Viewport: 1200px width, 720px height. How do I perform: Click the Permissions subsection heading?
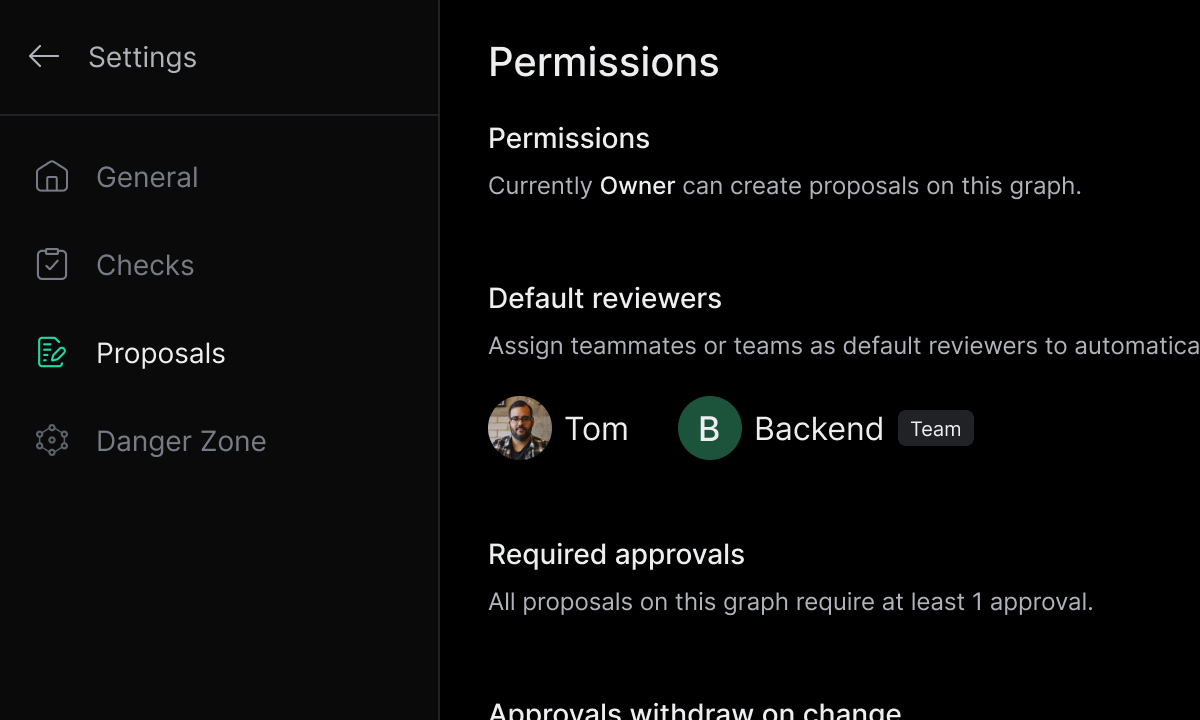click(x=569, y=138)
